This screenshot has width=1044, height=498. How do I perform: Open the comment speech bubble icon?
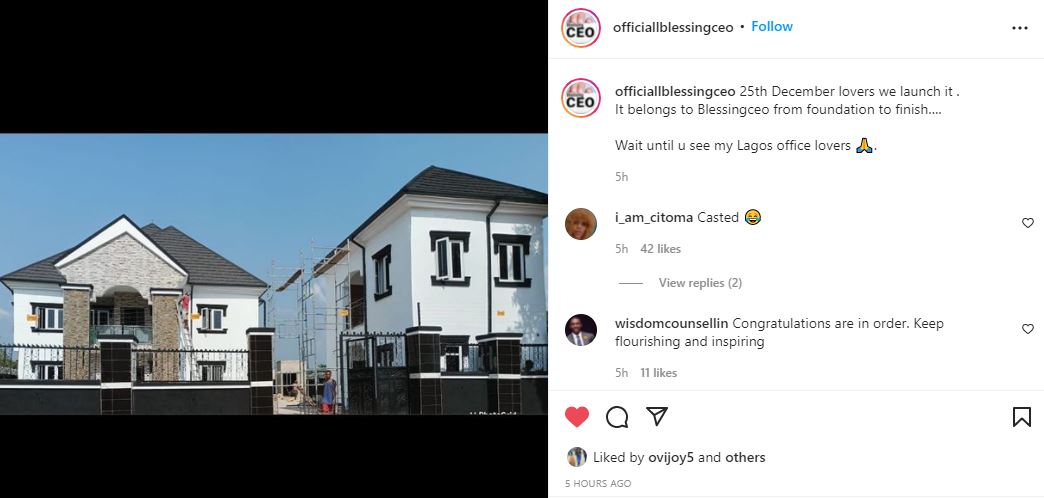pos(617,417)
